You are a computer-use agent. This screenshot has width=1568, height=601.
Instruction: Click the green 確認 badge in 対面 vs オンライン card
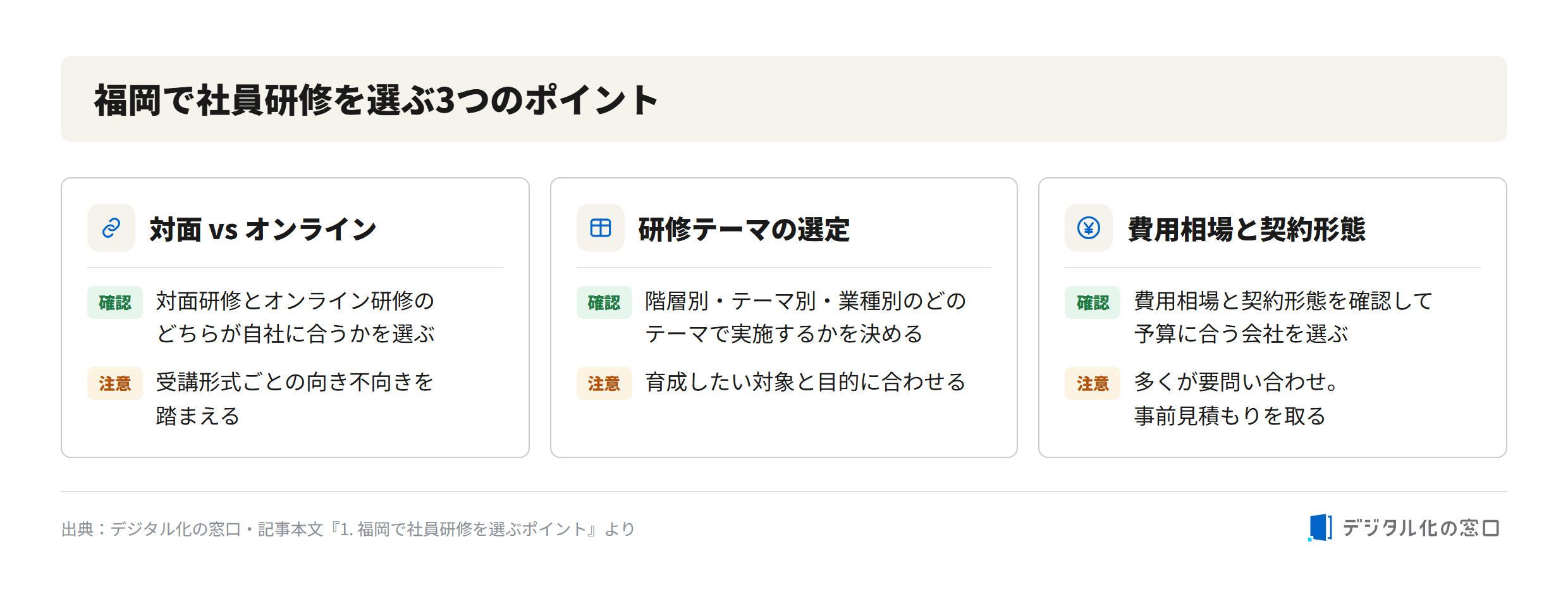coord(115,302)
